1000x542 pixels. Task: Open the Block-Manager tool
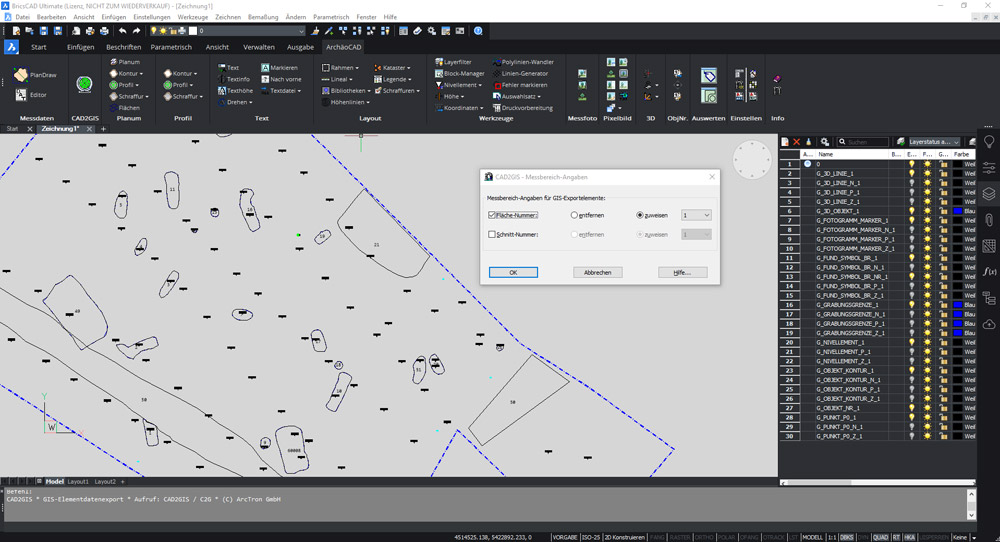[459, 73]
